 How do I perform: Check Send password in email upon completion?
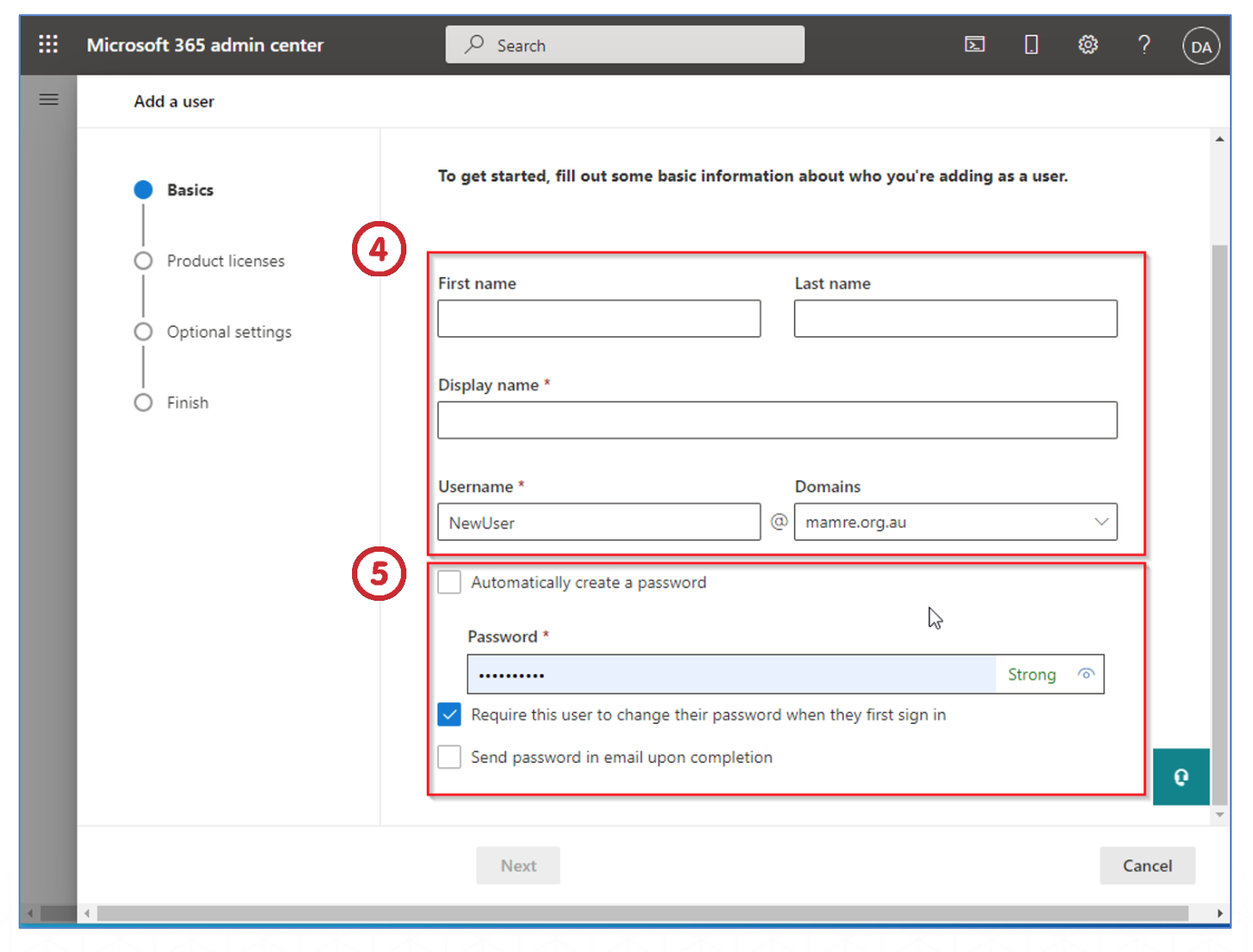[x=450, y=757]
